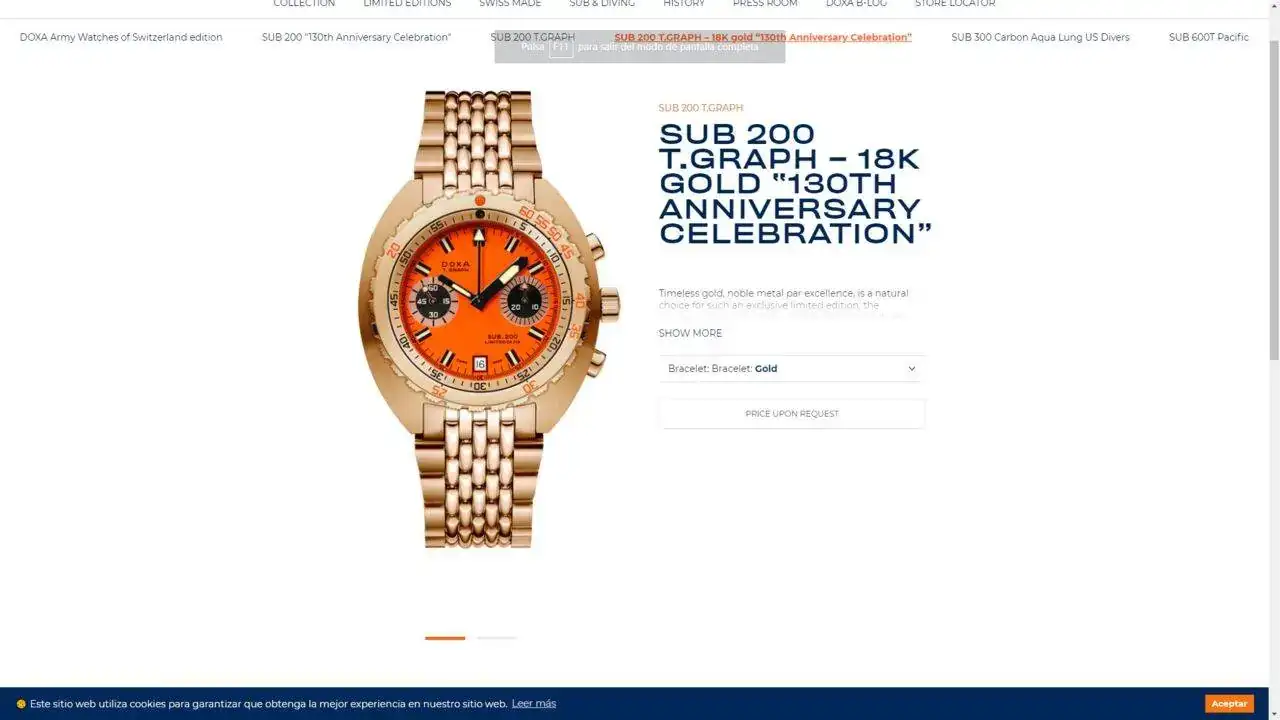Go to SWISS MADE page
The height and width of the screenshot is (720, 1280).
(510, 4)
